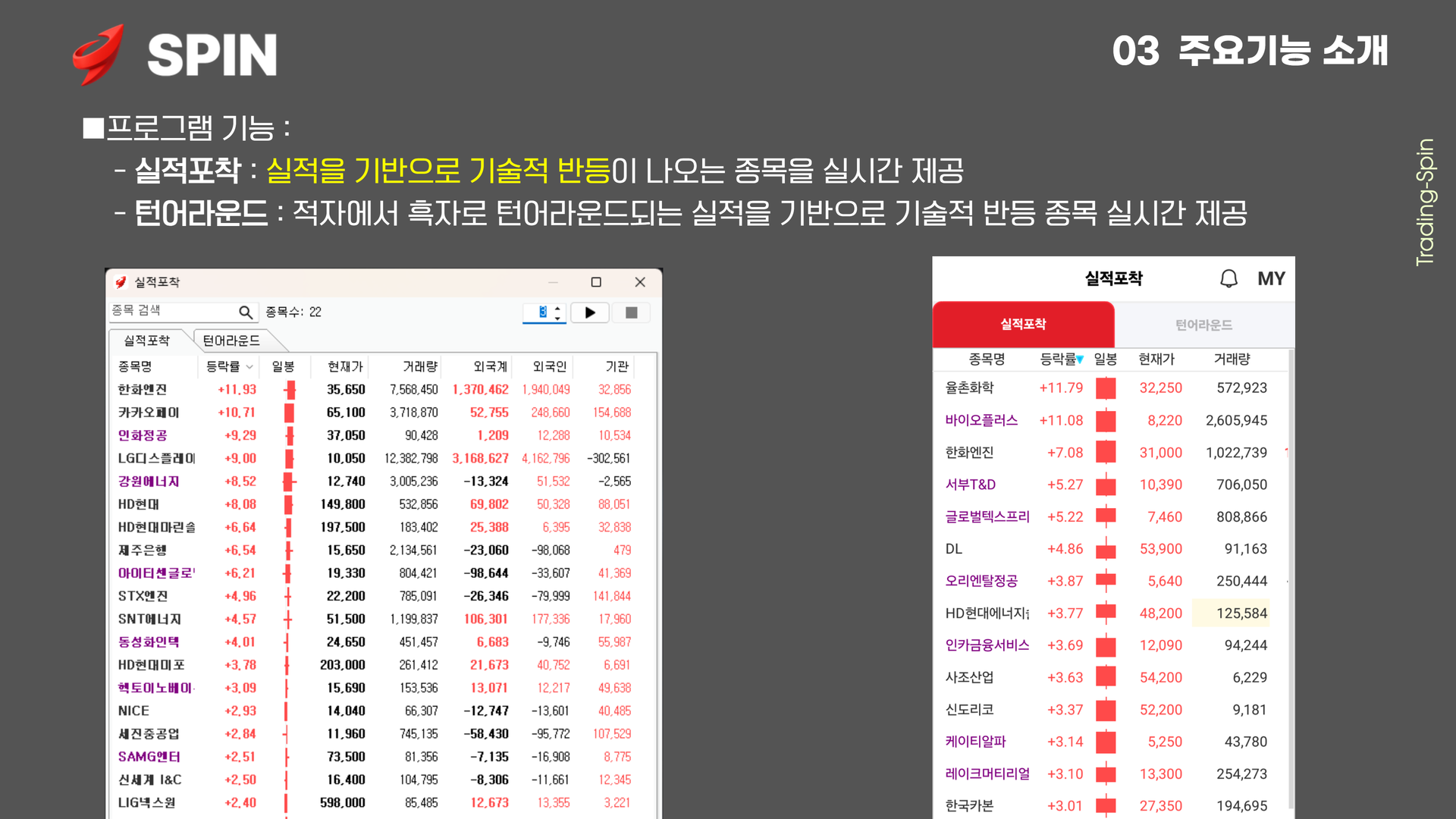
Task: Close the 실적포착 window
Action: pos(640,282)
